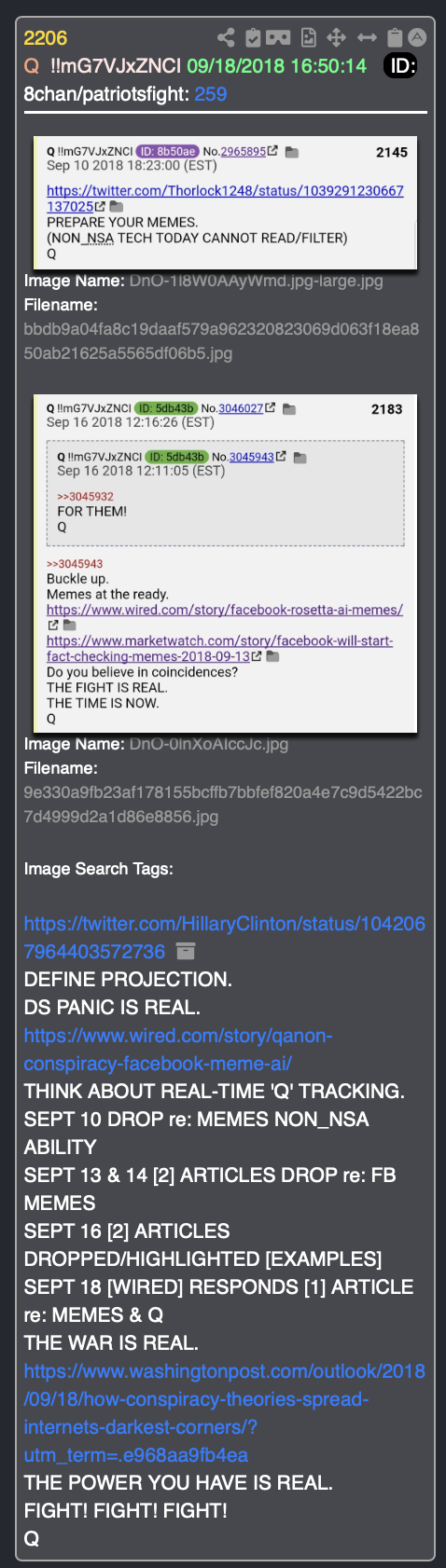This screenshot has width=446, height=1568.
Task: Click the share icon in post header
Action: coord(226,37)
